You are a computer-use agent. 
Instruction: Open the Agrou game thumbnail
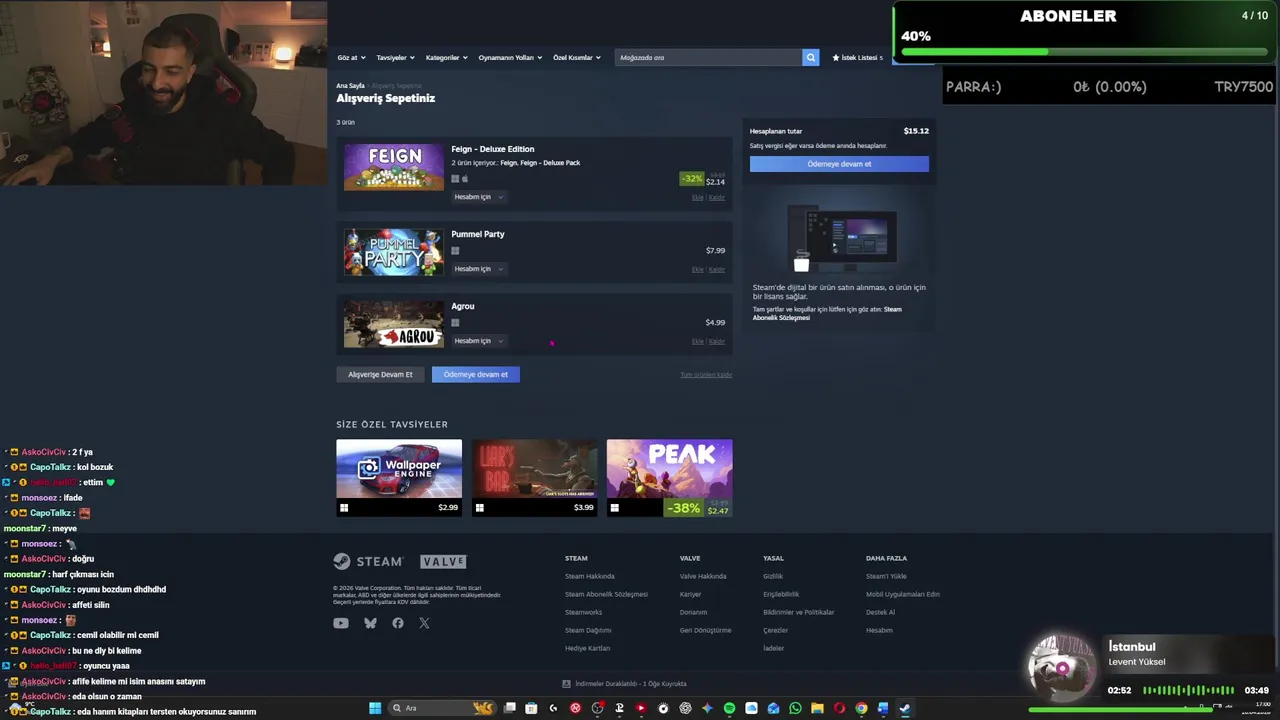[x=394, y=324]
